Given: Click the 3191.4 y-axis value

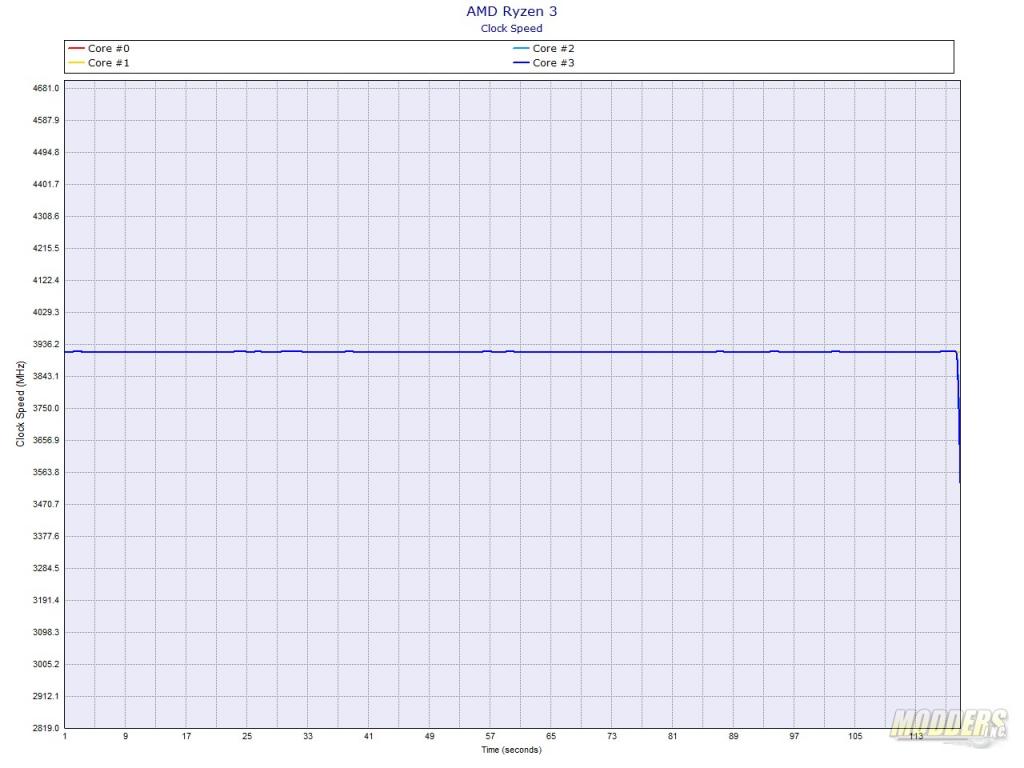Looking at the screenshot, I should point(46,600).
